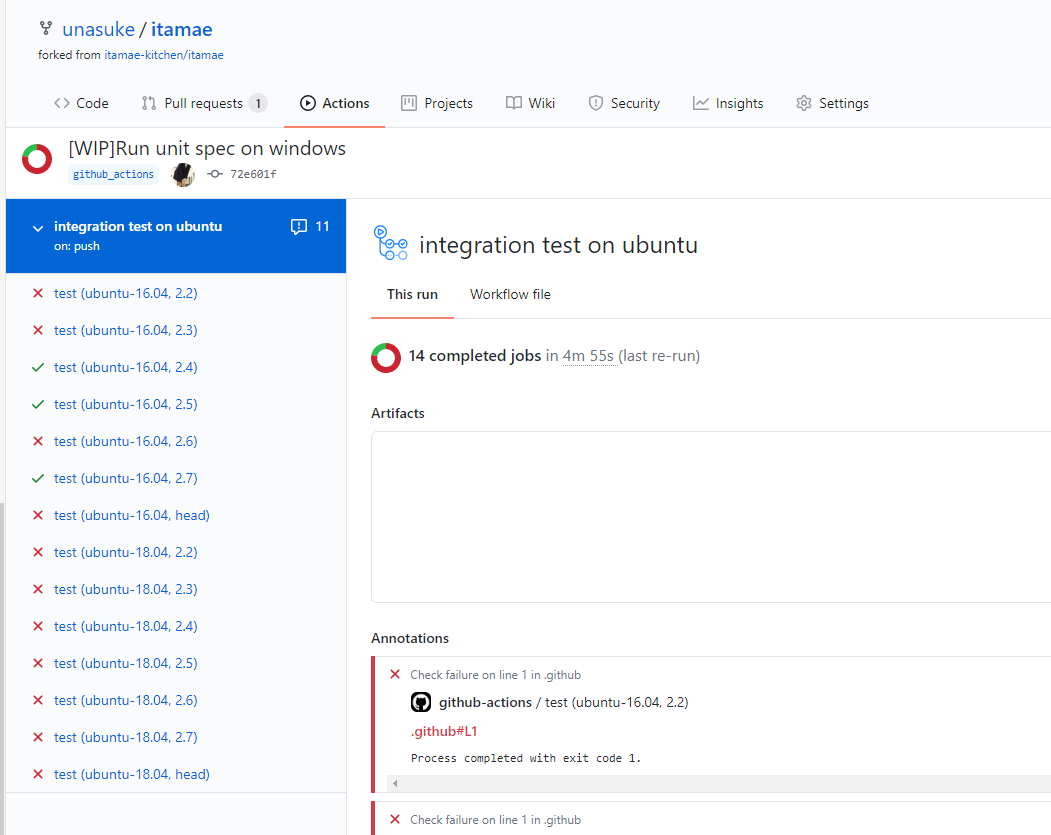Switch to the Workflow file tab

[510, 294]
